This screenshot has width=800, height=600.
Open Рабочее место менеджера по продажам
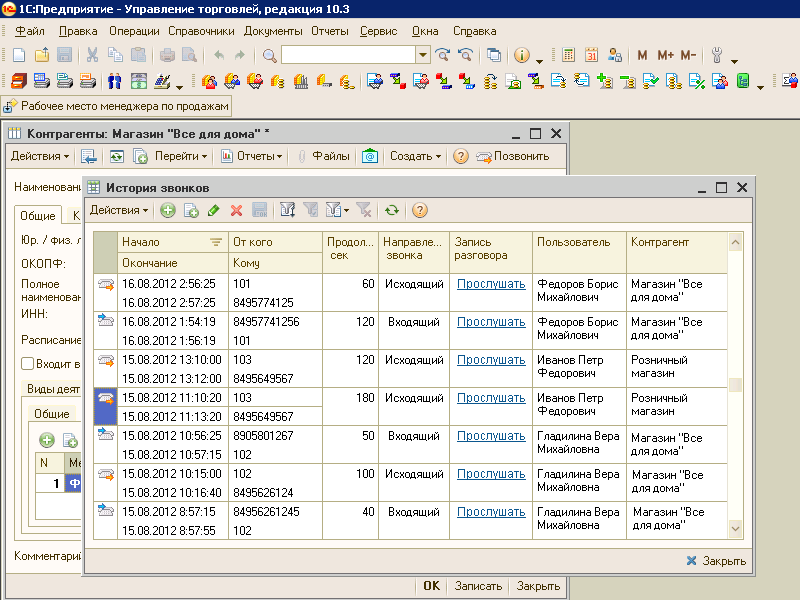coord(117,106)
